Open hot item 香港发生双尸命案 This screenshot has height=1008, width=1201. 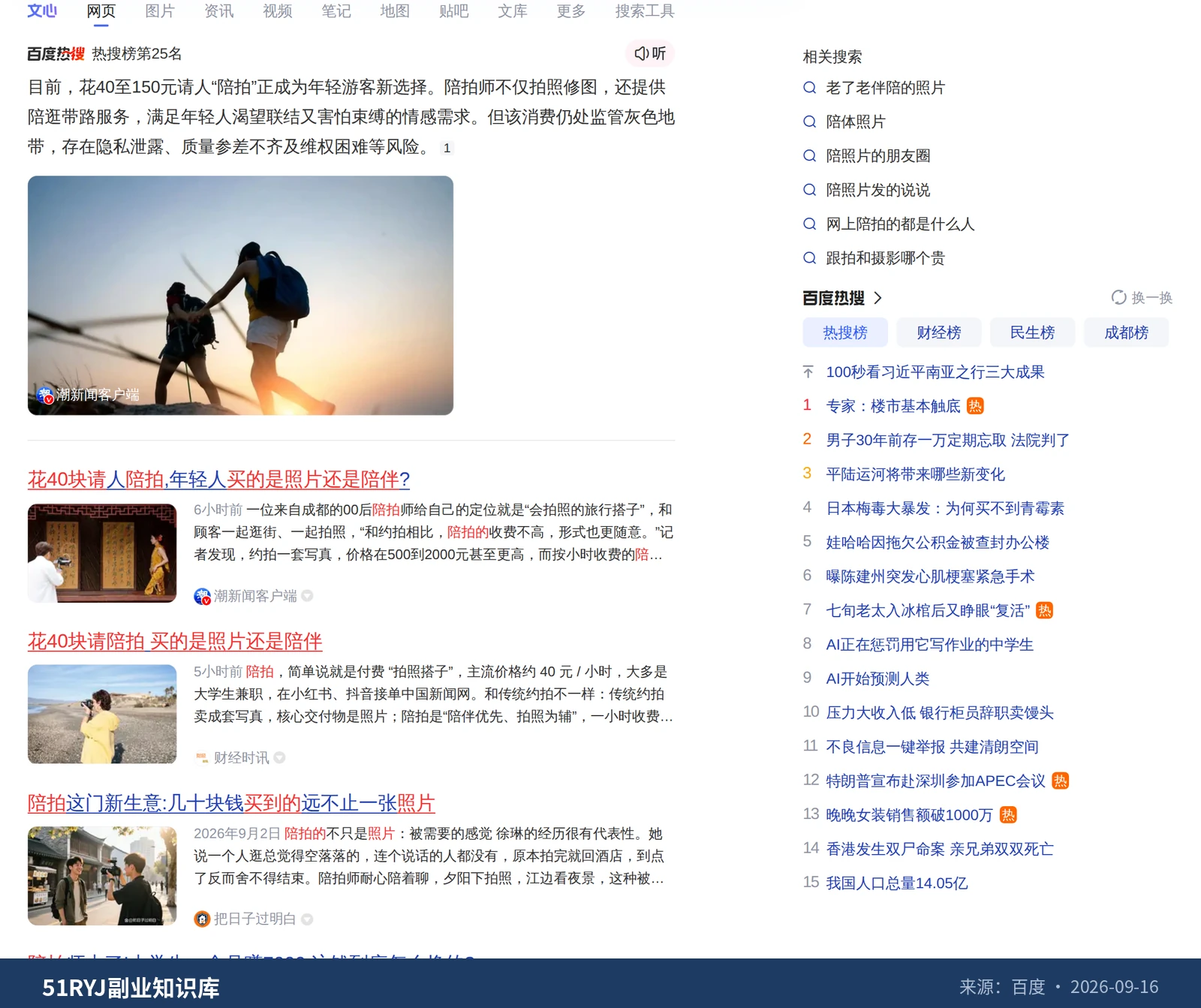click(940, 849)
